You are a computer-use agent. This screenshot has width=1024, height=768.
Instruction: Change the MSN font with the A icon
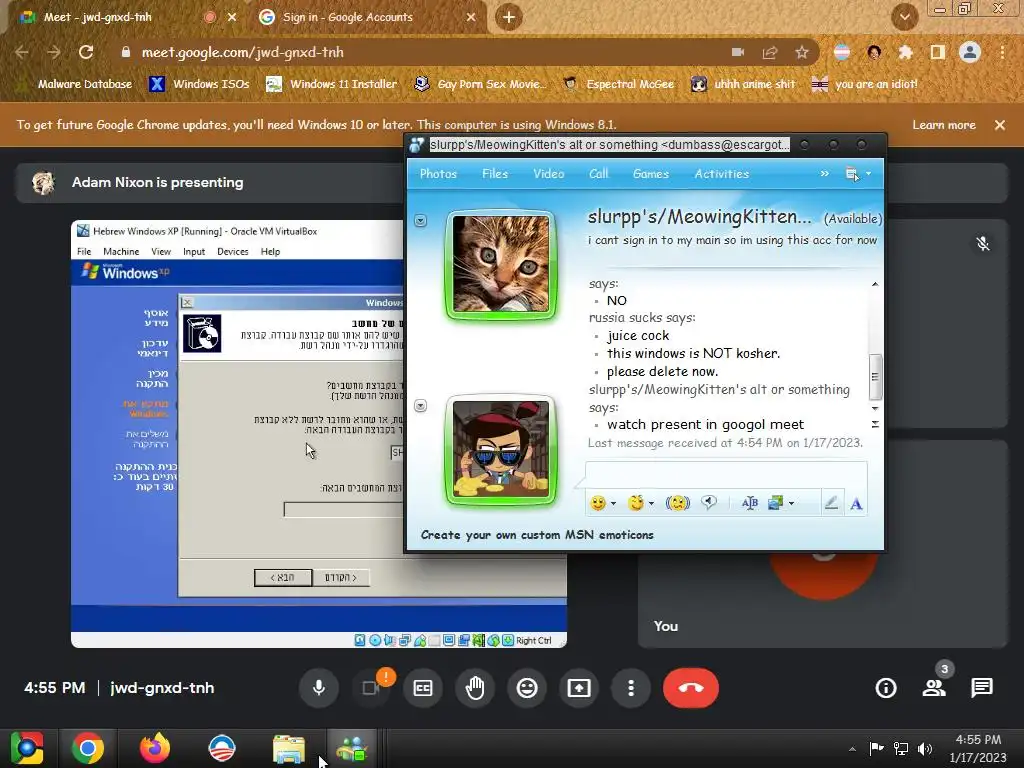856,504
